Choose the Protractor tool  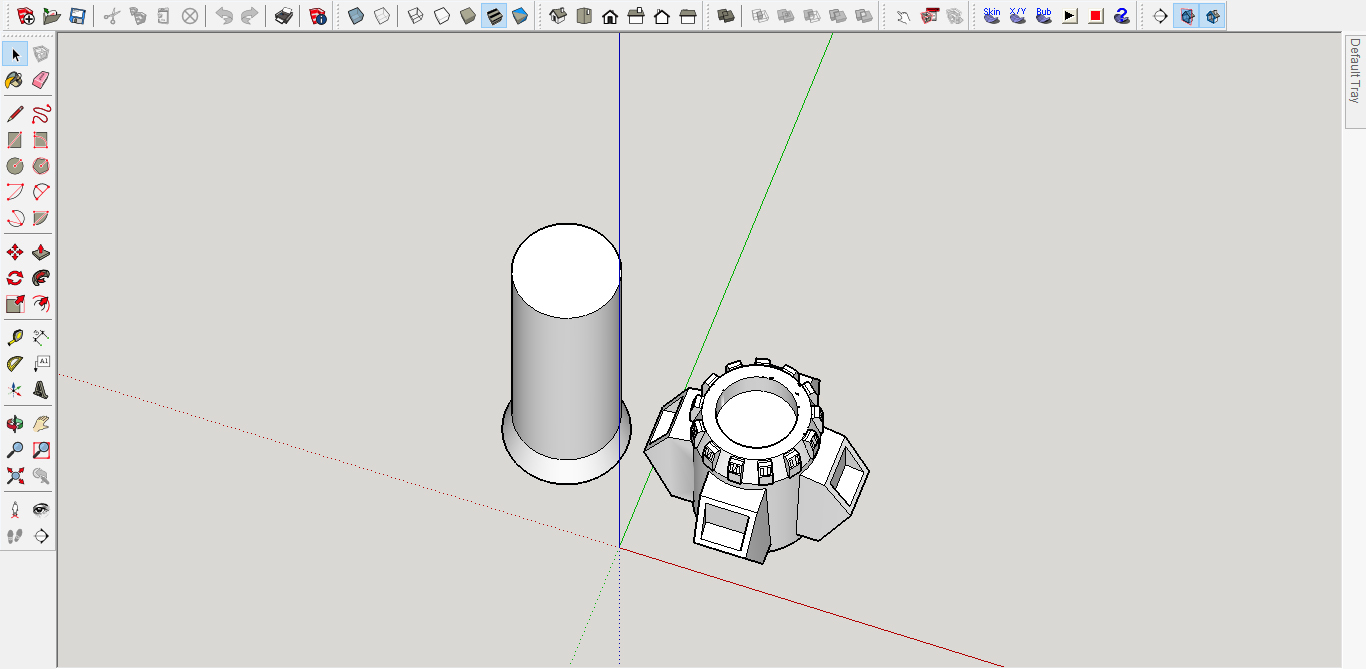click(15, 364)
